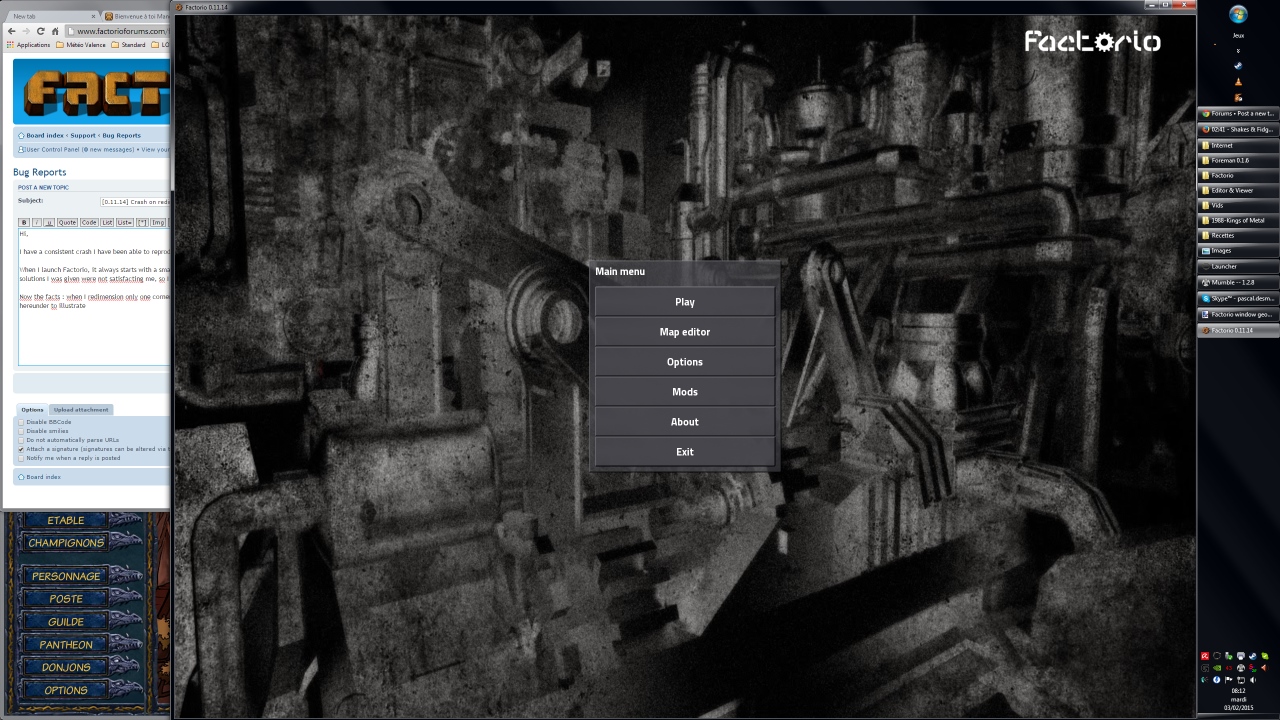Open the Bug Reports breadcrumb link
Viewport: 1280px width, 720px height.
pyautogui.click(x=121, y=135)
